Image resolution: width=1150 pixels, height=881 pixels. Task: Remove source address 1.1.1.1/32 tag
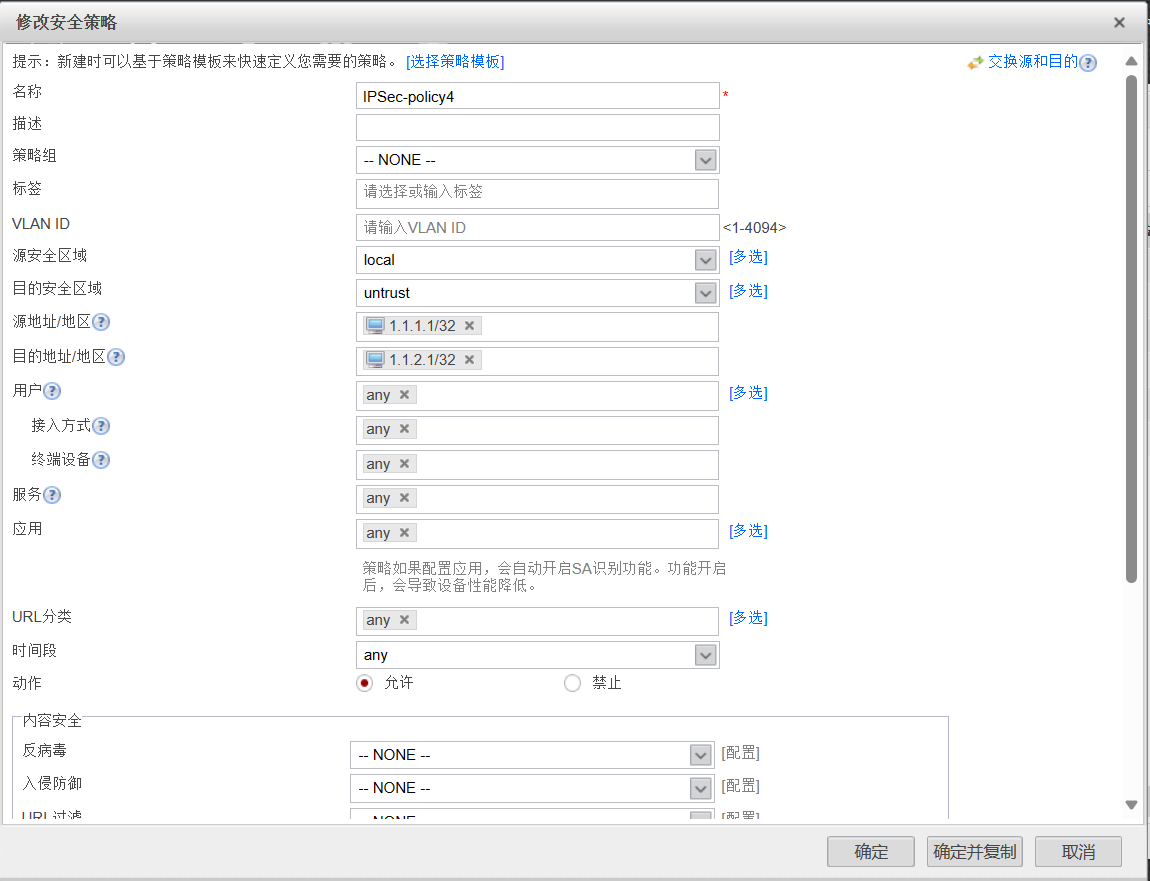click(469, 325)
